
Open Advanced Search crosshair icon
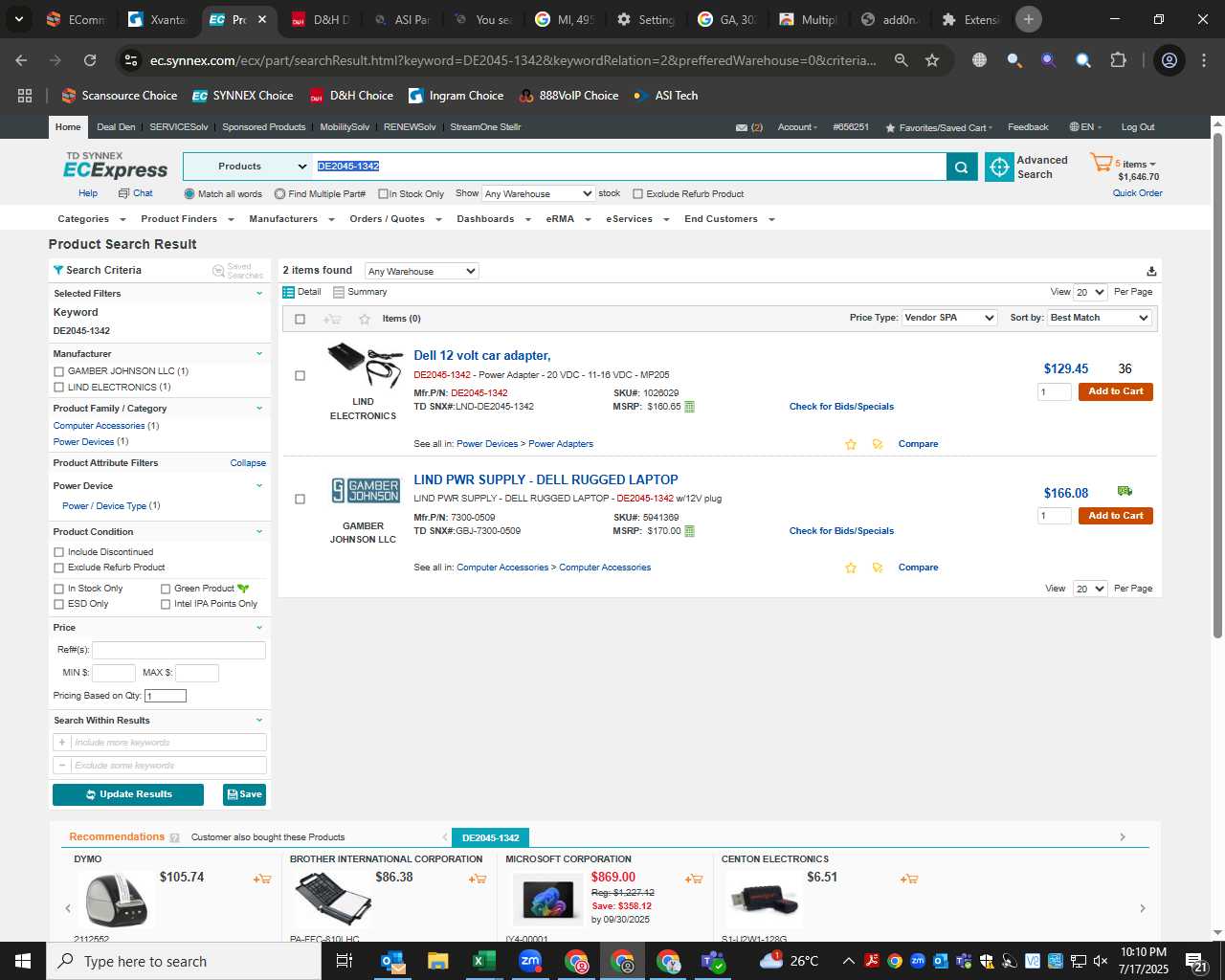(x=999, y=167)
